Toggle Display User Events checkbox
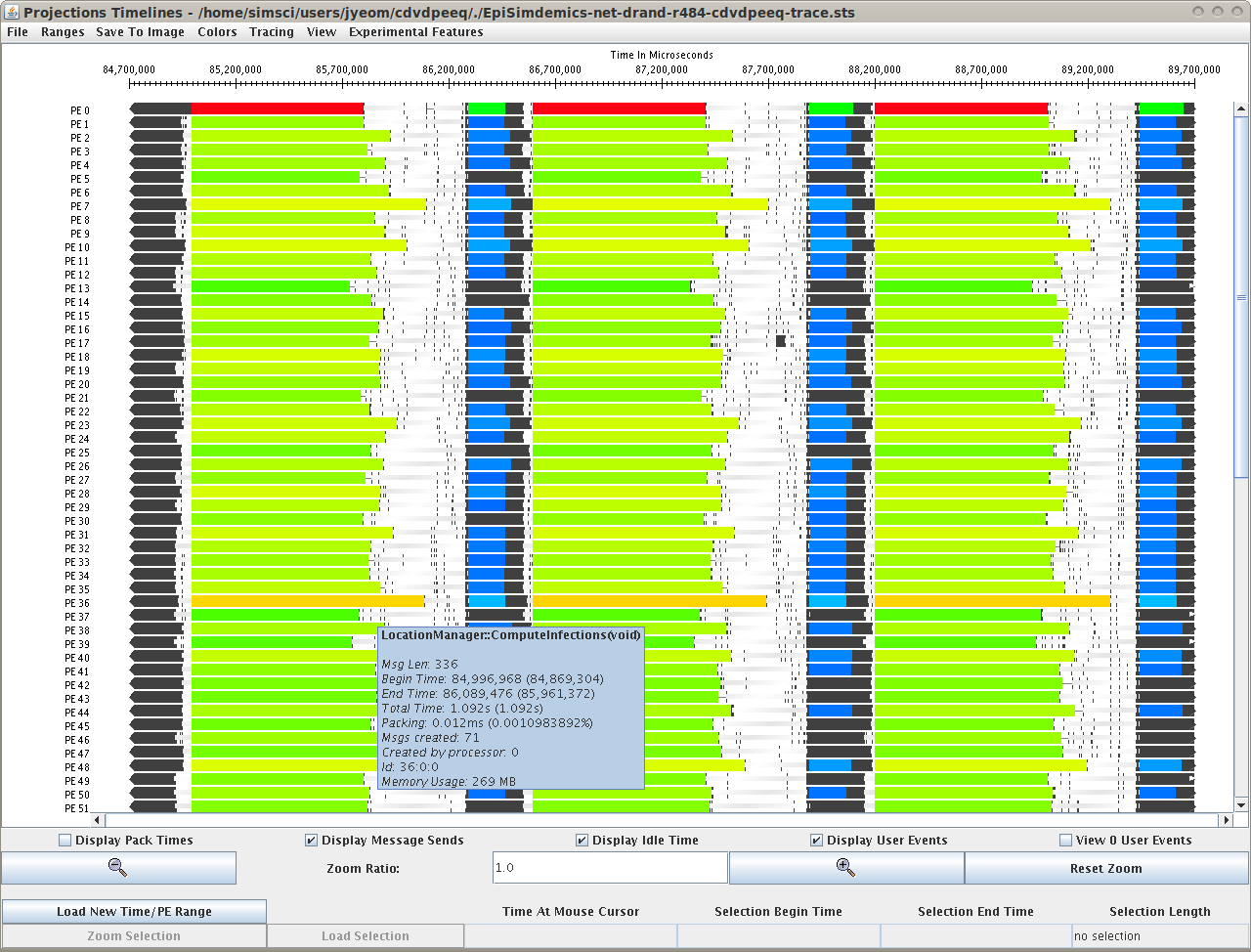The height and width of the screenshot is (952, 1251). pos(817,841)
